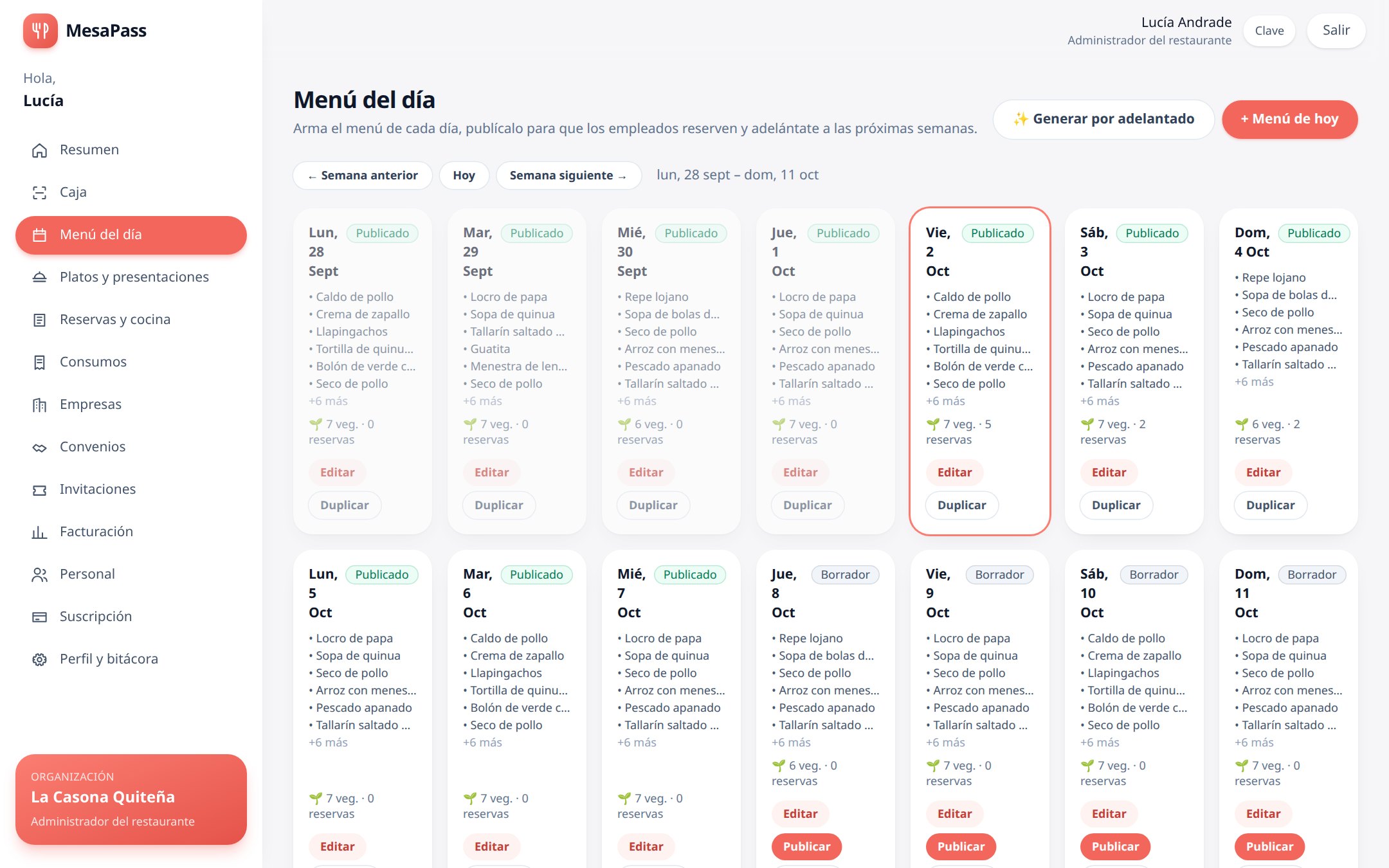Open the Invitaciones ticket icon
This screenshot has width=1389, height=868.
click(x=40, y=489)
